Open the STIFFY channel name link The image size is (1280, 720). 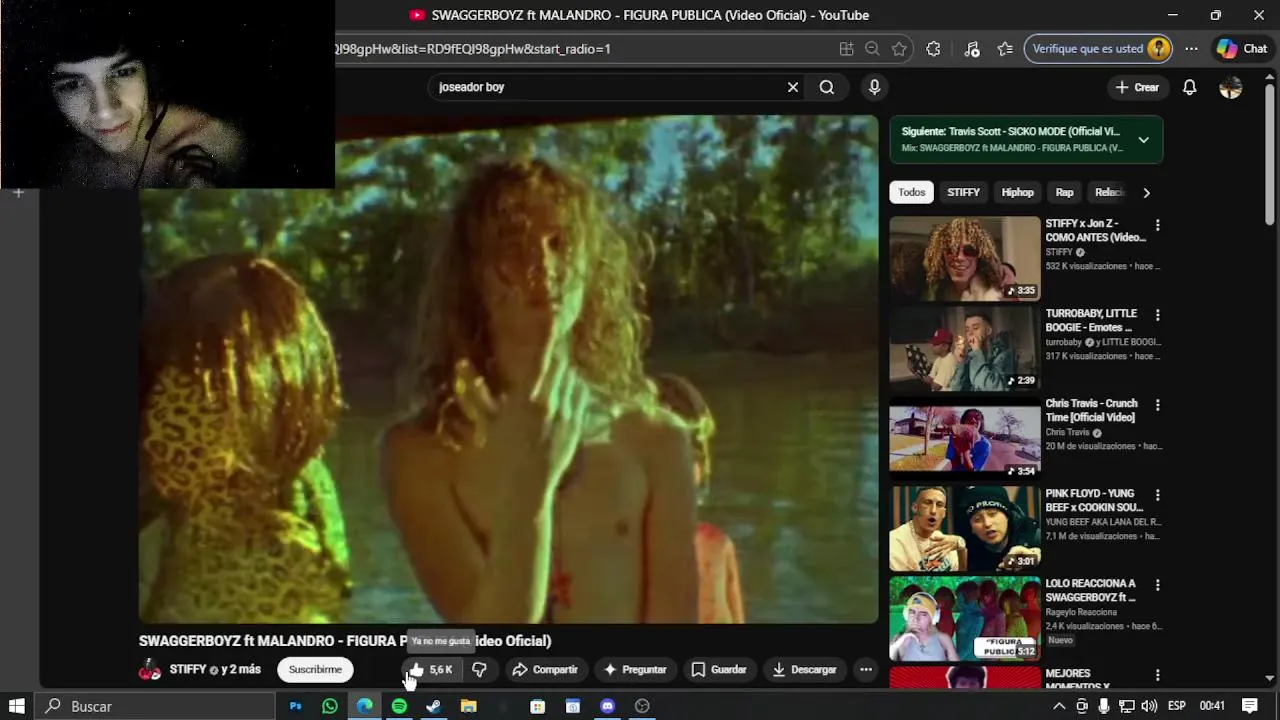[x=188, y=670]
